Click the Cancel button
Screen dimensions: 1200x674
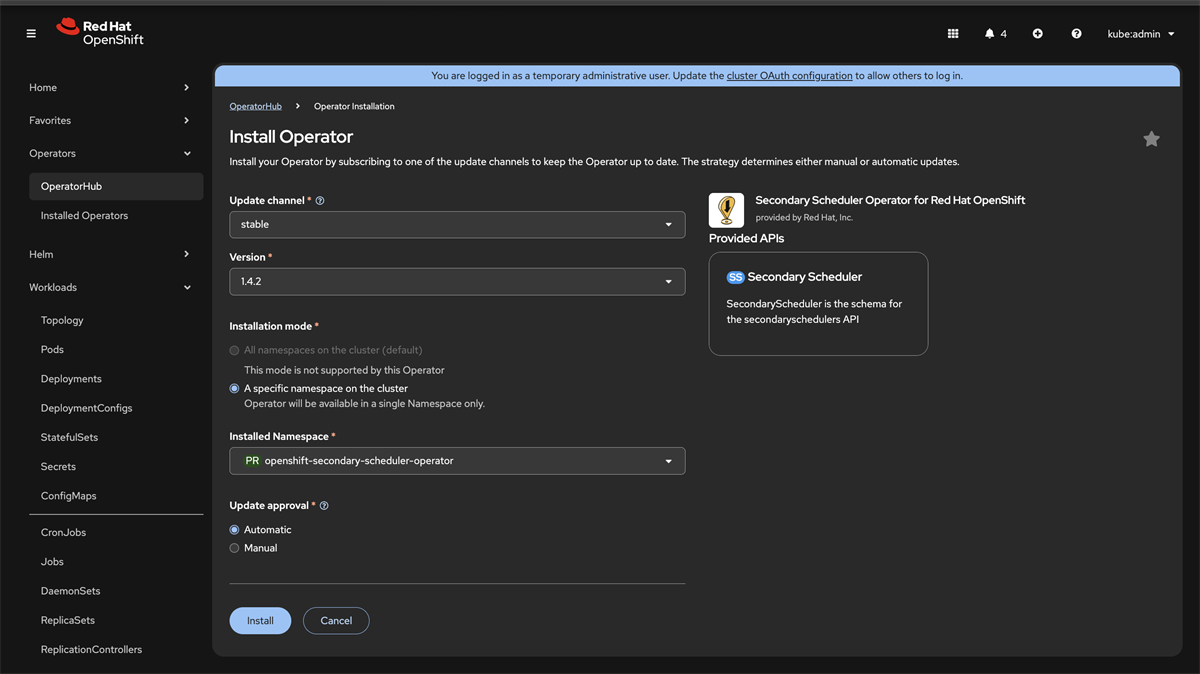[336, 621]
